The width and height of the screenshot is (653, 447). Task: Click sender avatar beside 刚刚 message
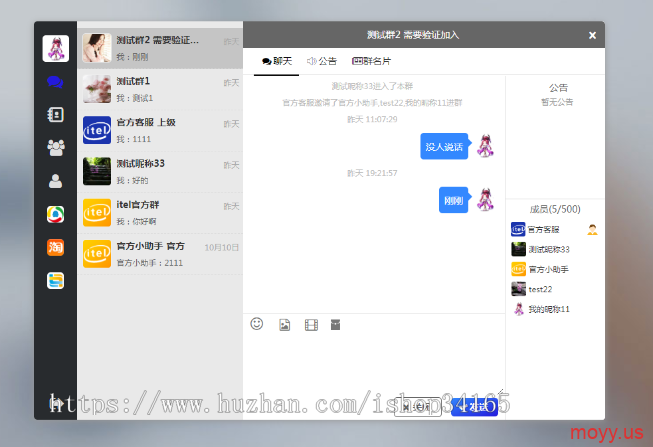(485, 200)
